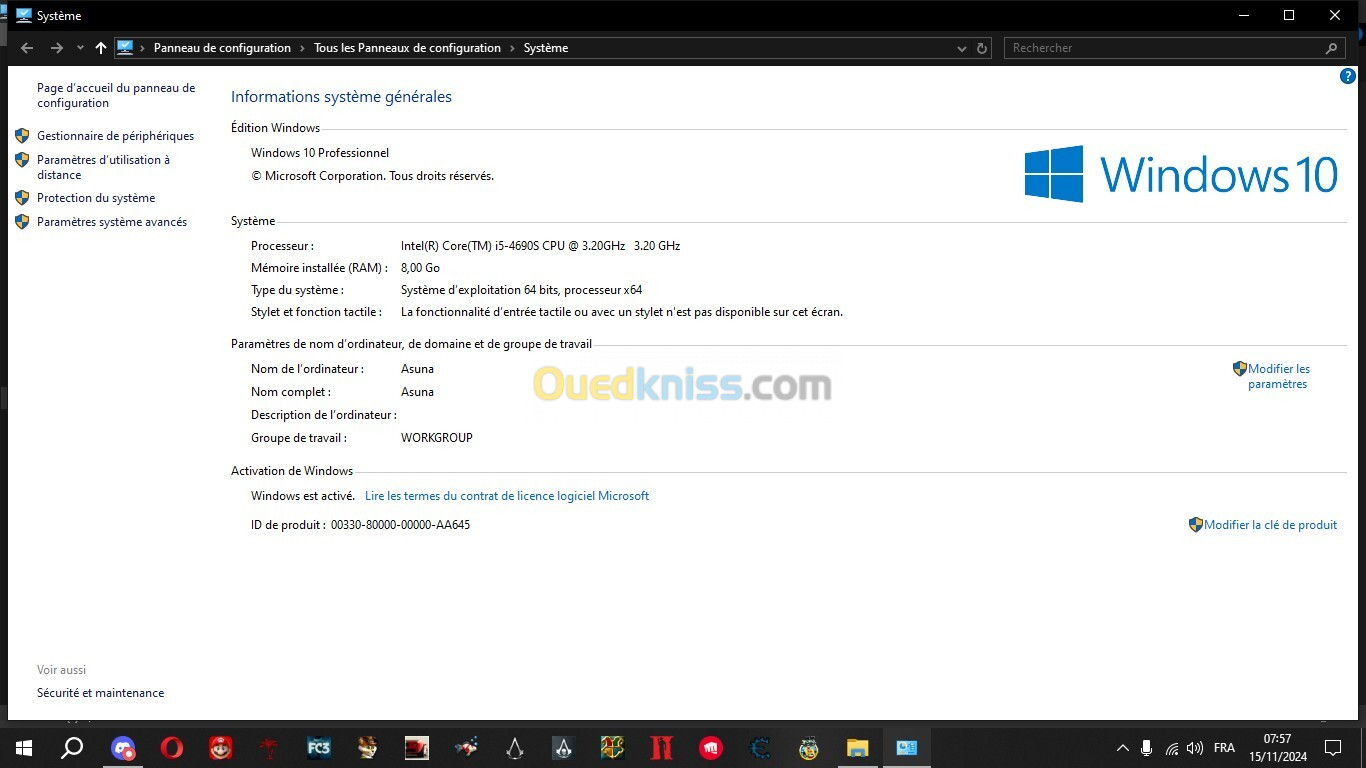Open the notification action center icon

pyautogui.click(x=1332, y=748)
